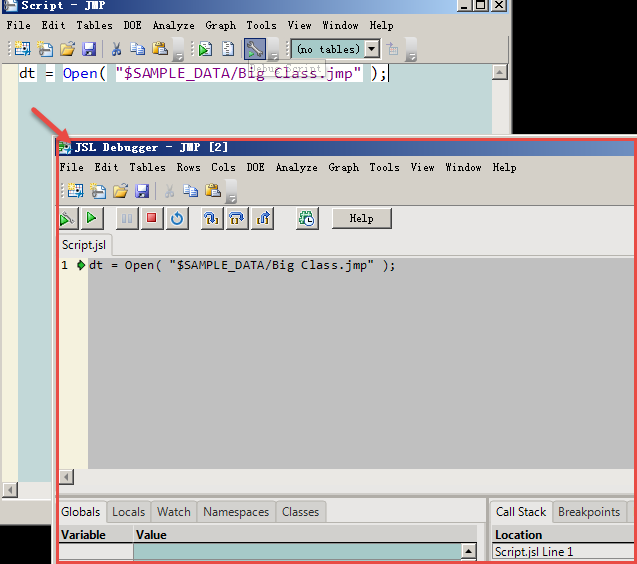This screenshot has width=637, height=564.
Task: Open DOE menu in Script window
Action: [x=132, y=25]
